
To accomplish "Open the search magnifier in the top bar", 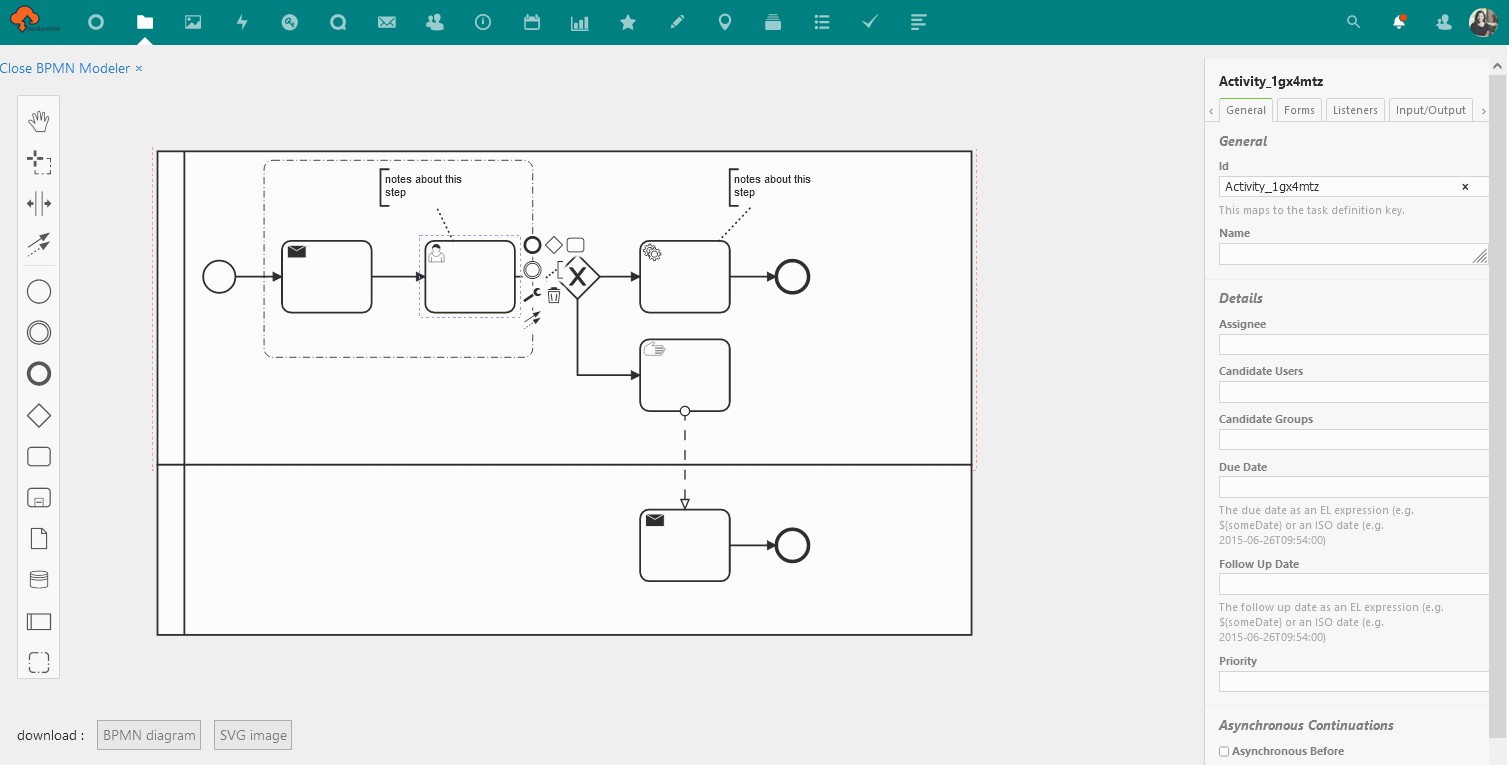I will 1352,21.
